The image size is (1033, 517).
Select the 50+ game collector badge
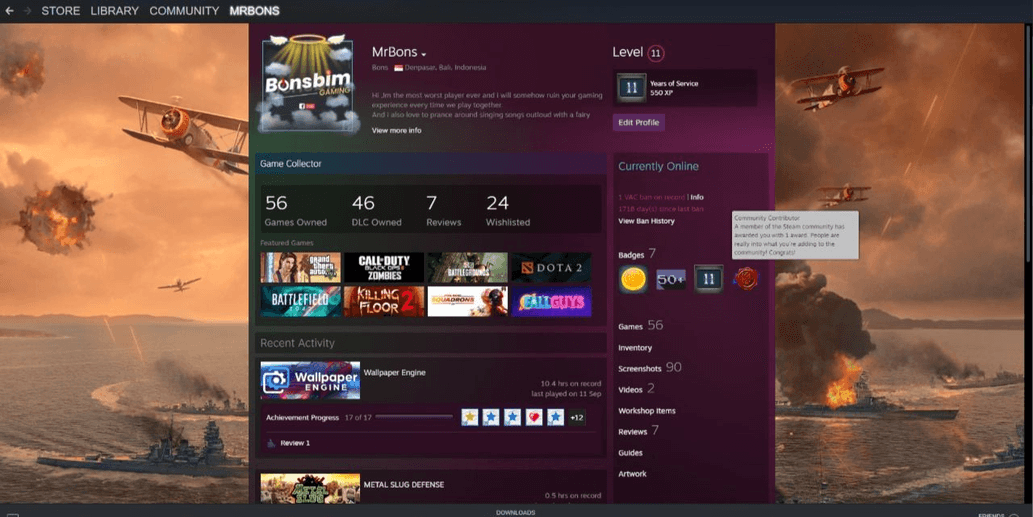[671, 280]
